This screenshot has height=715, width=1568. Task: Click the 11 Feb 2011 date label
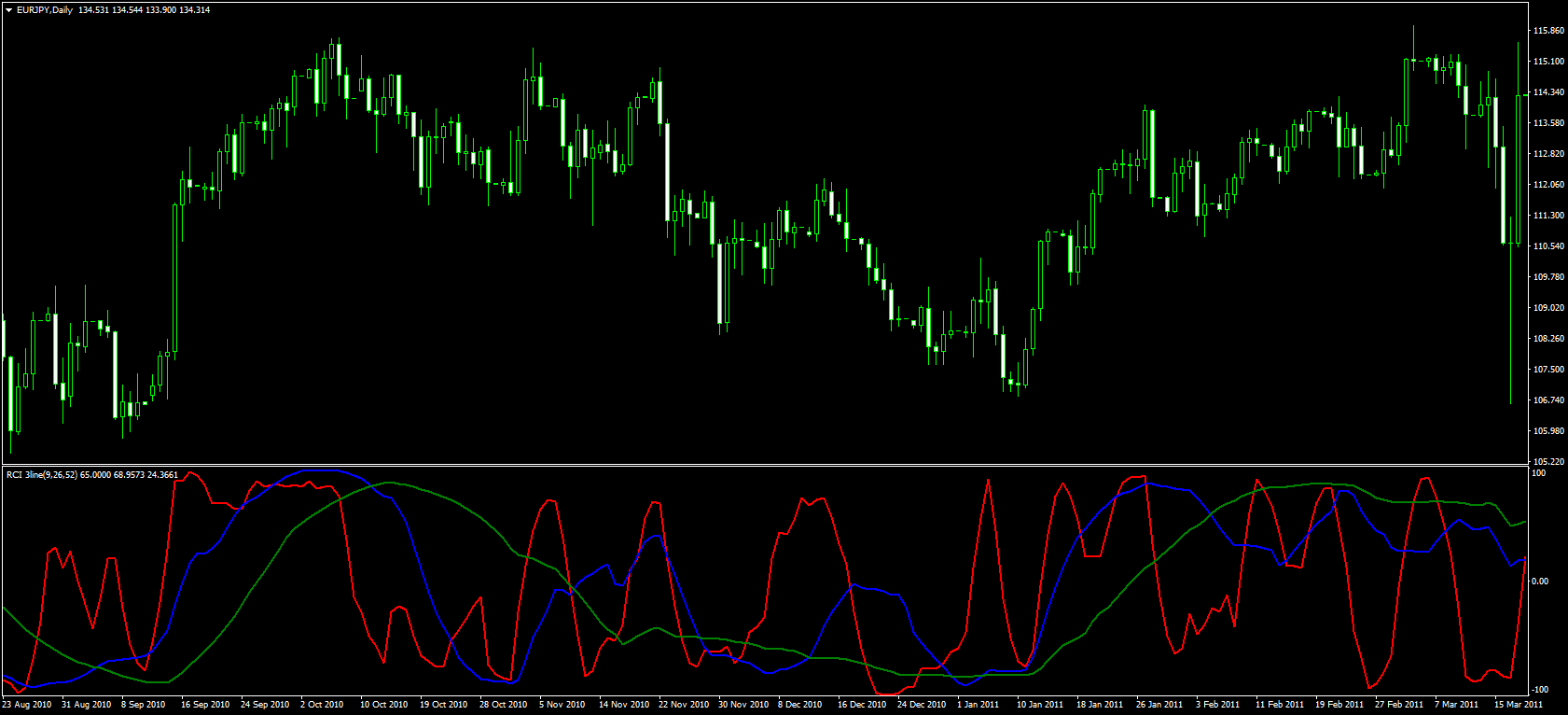1280,705
